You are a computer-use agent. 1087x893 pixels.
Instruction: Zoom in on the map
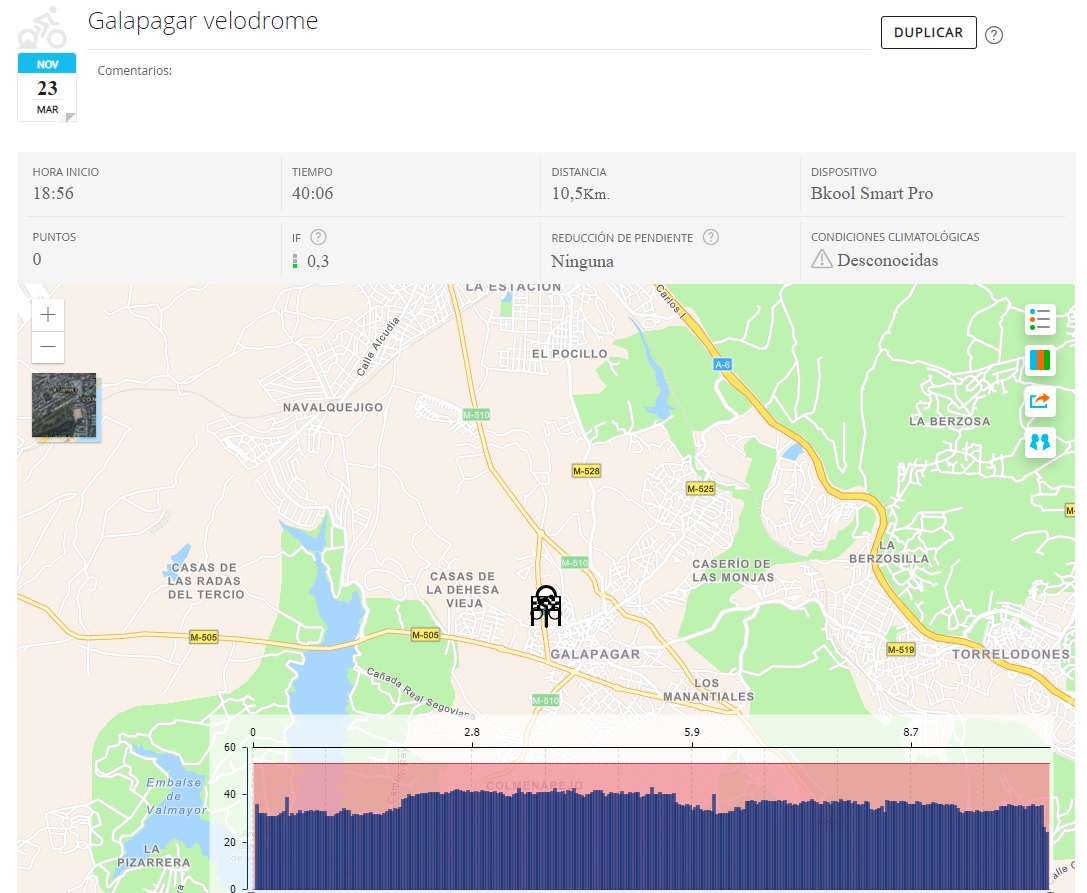pos(48,315)
